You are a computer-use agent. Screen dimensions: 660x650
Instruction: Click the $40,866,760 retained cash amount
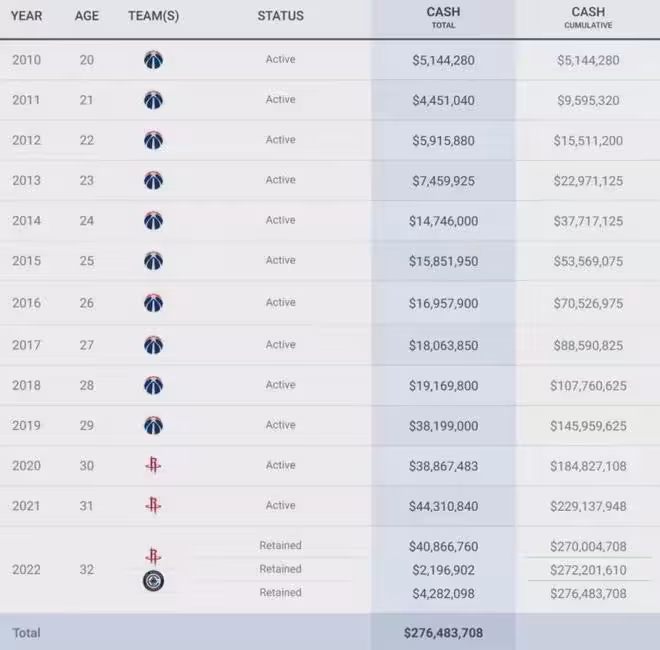tap(443, 547)
